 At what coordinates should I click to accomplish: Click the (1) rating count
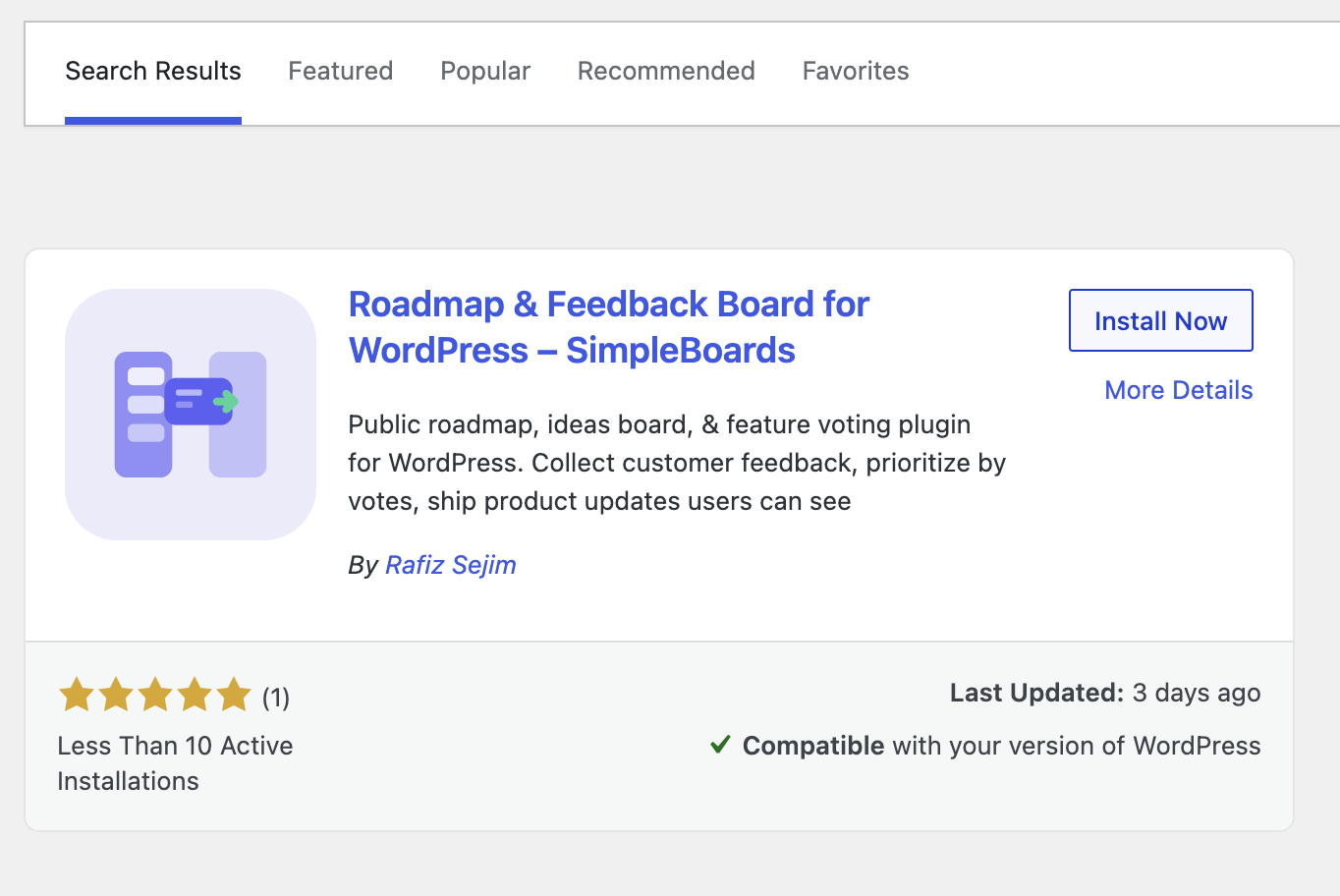pos(276,698)
